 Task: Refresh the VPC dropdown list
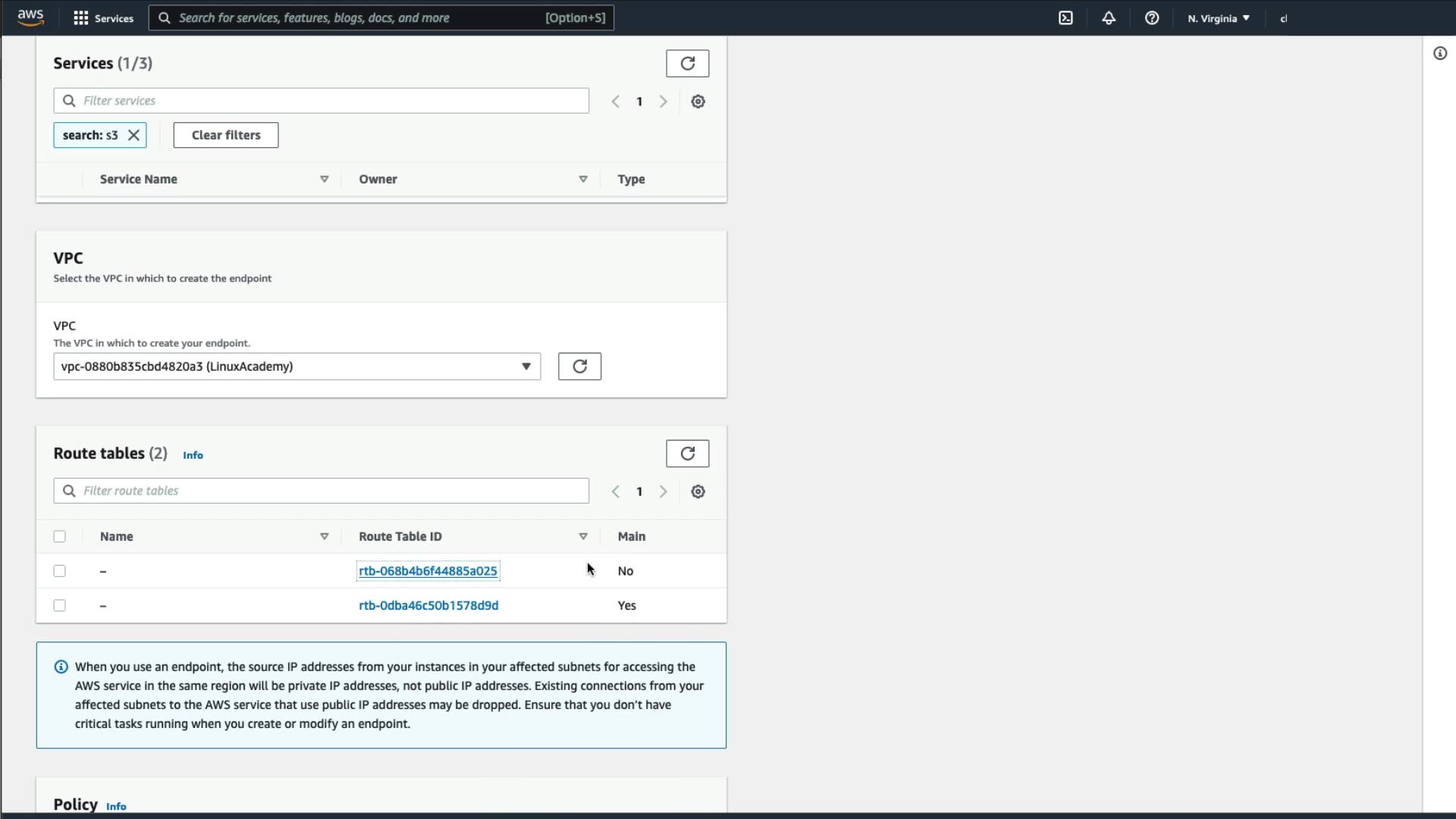(x=579, y=366)
